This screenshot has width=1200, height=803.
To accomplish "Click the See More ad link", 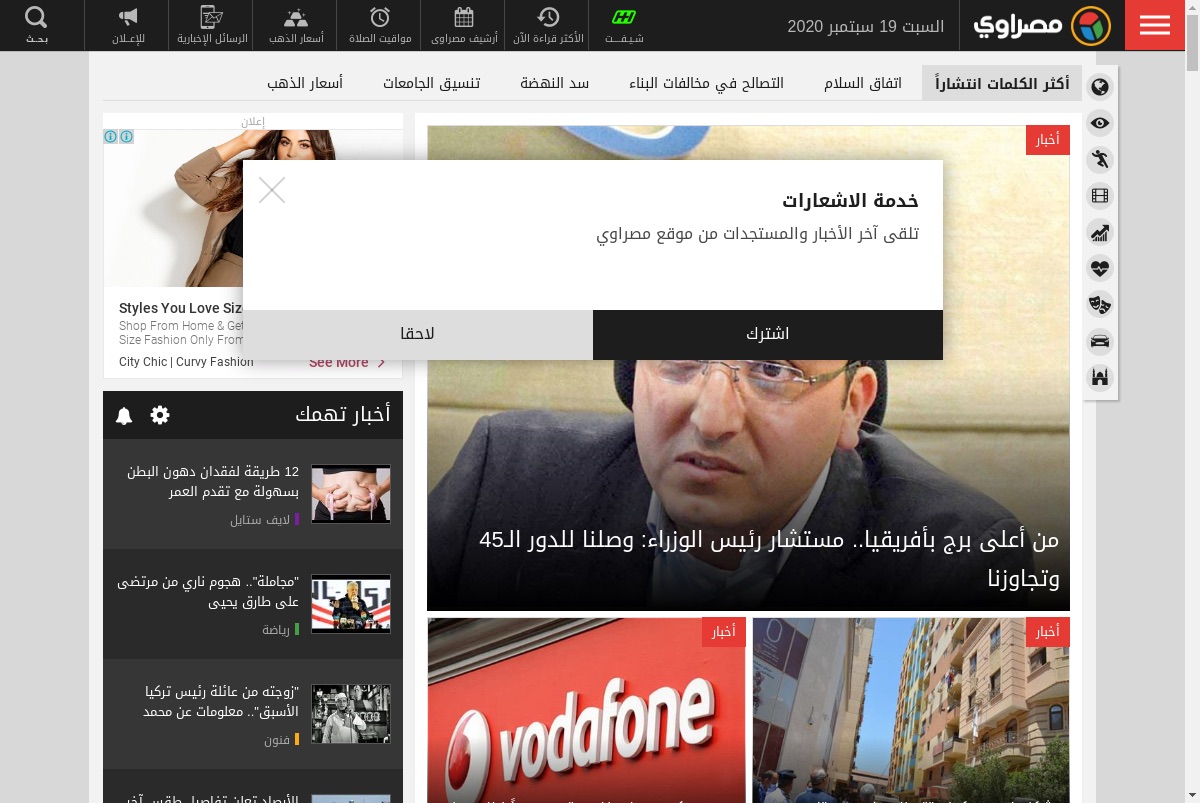I will (x=338, y=362).
